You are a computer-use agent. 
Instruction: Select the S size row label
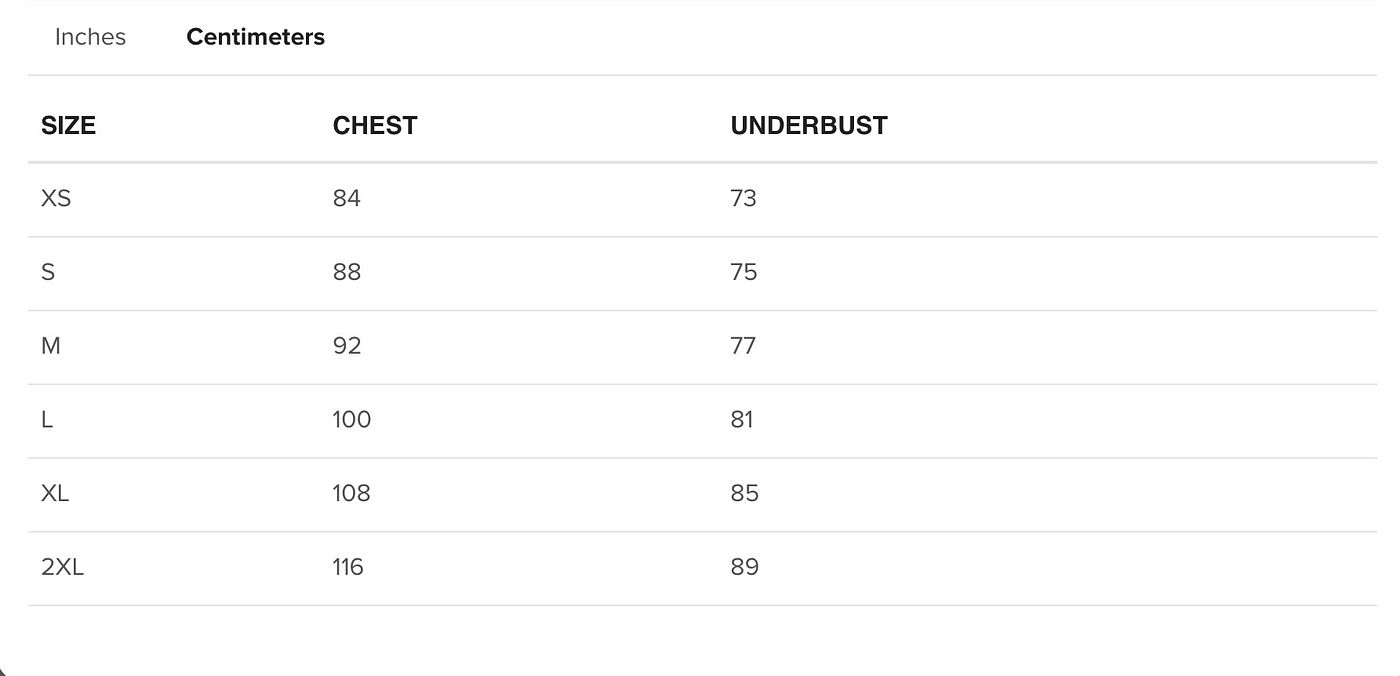(48, 272)
